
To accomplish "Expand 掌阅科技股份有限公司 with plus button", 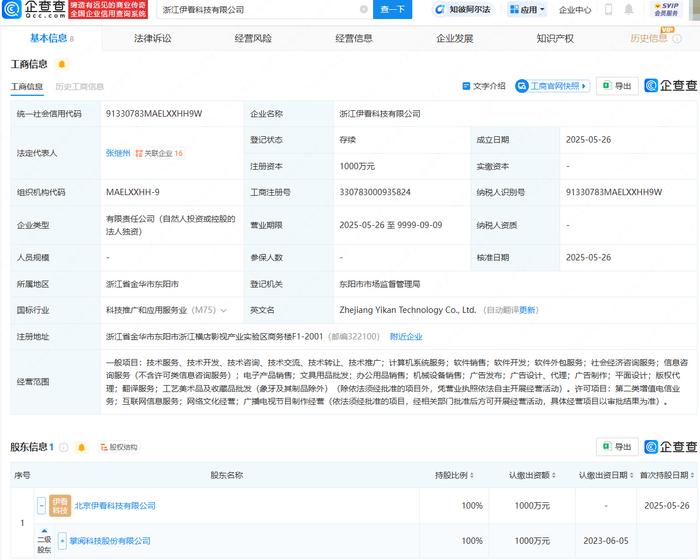I will coord(62,541).
